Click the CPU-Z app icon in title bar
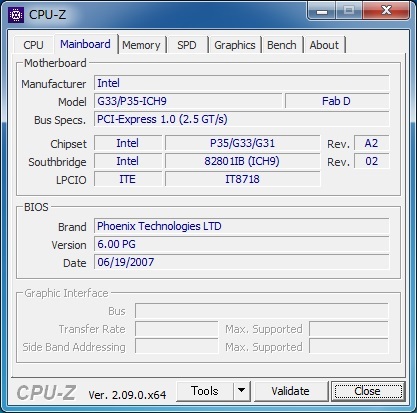Viewport: 417px width, 413px height. point(16,15)
